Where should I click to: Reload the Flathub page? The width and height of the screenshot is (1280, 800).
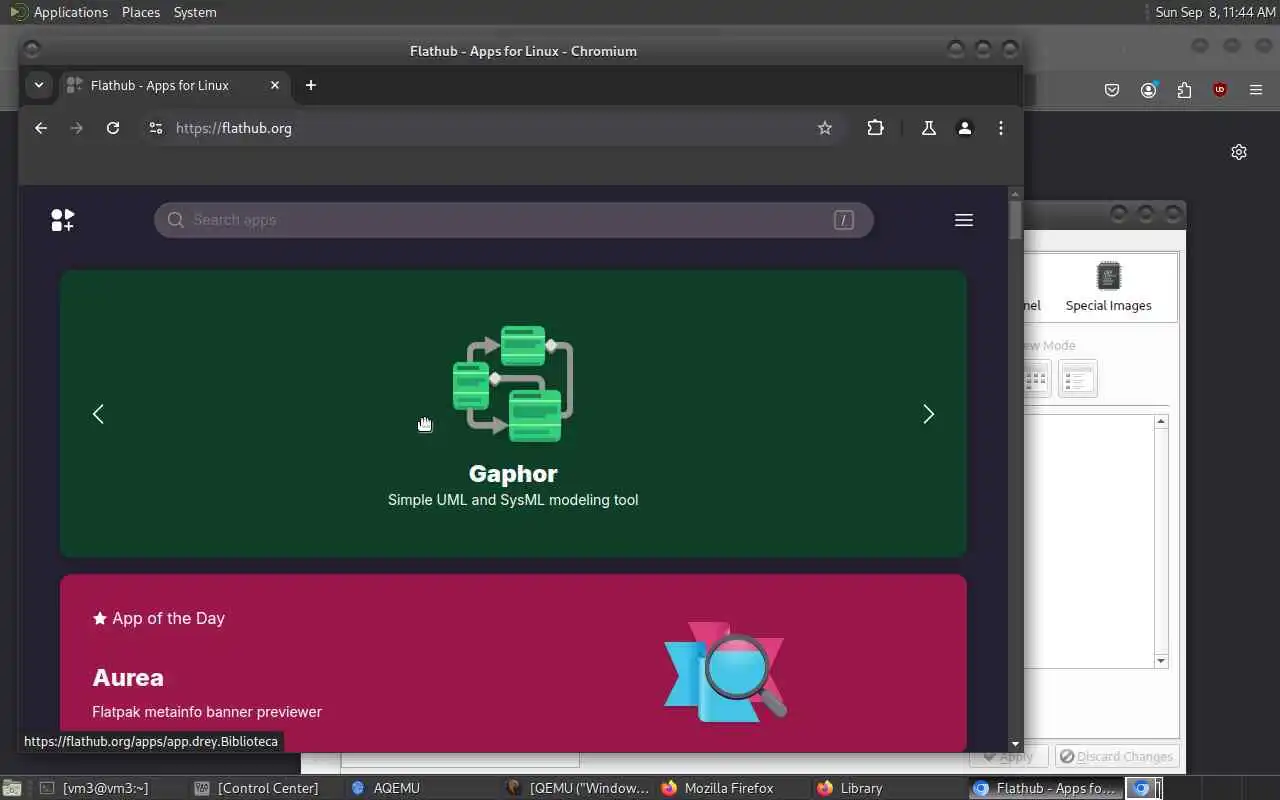[113, 128]
